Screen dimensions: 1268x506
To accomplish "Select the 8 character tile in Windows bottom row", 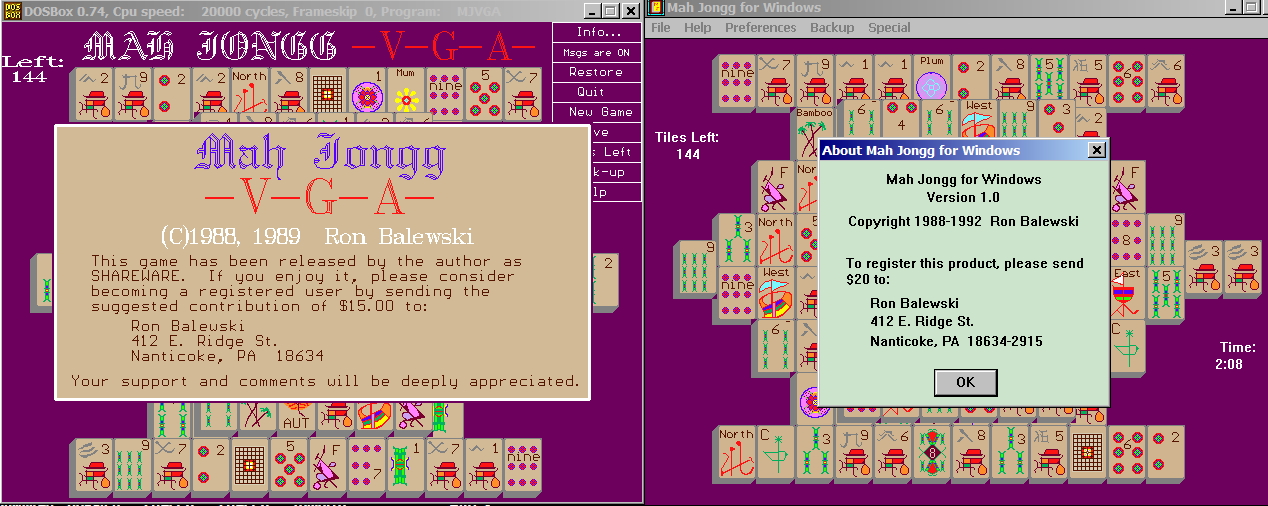I will click(971, 451).
